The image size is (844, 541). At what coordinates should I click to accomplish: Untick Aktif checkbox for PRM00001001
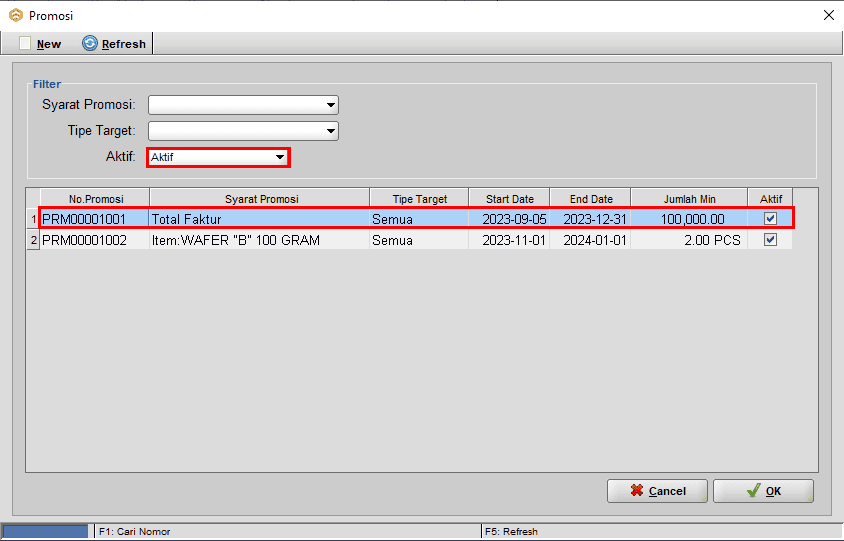pos(770,219)
